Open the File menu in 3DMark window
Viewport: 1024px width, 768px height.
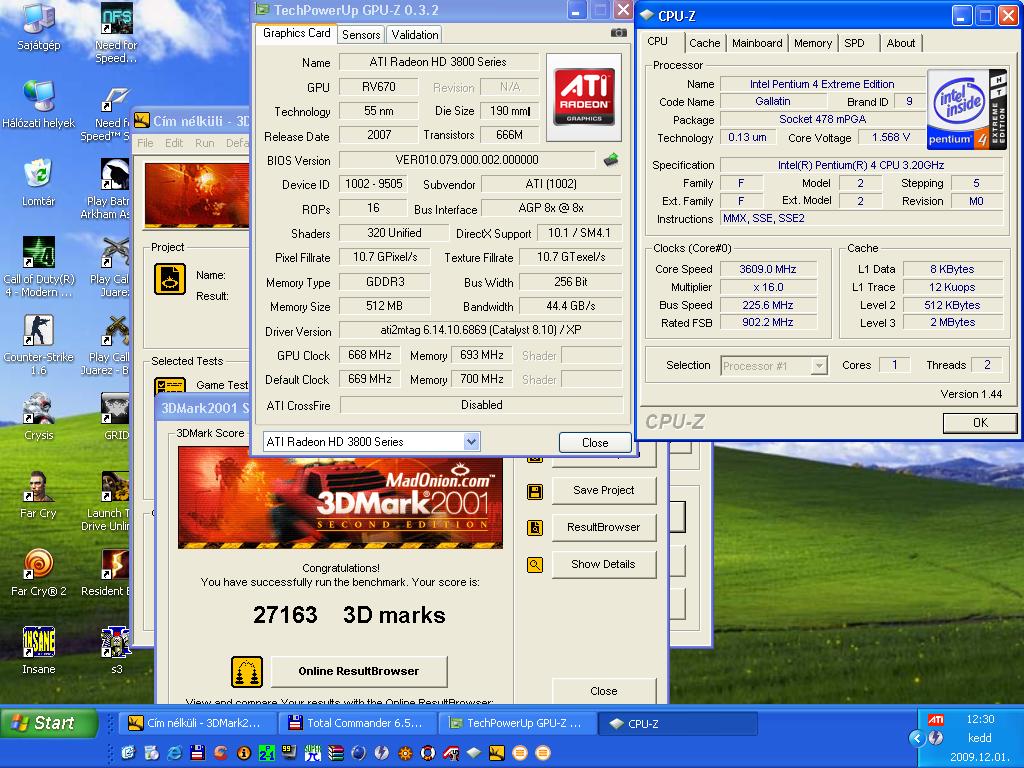145,143
